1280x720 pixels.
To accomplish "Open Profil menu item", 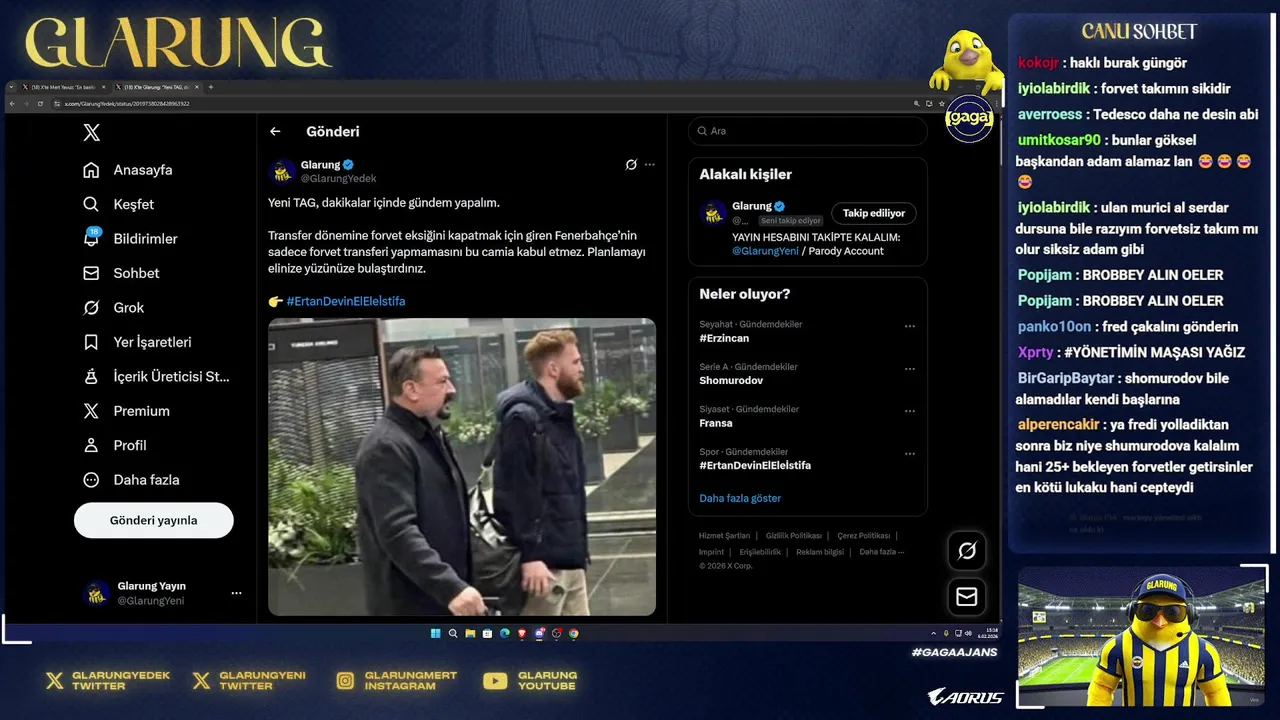I will pyautogui.click(x=115, y=445).
